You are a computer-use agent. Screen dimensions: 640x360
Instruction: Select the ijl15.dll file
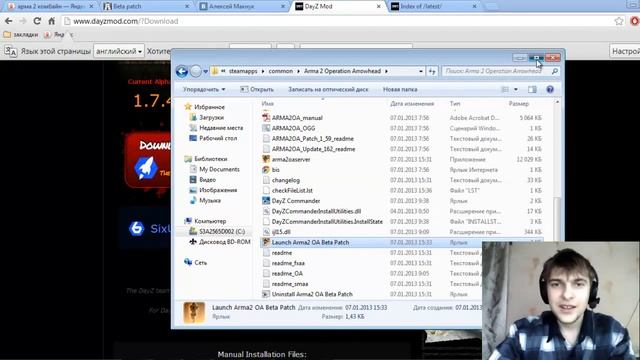coord(281,232)
